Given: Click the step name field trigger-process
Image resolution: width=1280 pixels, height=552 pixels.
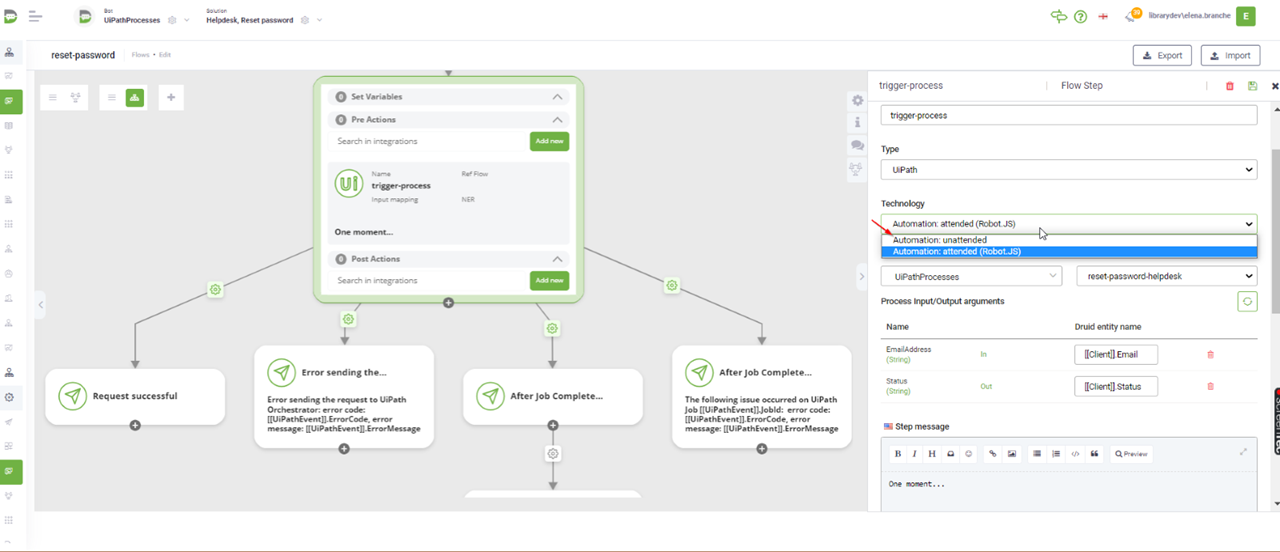Looking at the screenshot, I should click(x=1069, y=115).
